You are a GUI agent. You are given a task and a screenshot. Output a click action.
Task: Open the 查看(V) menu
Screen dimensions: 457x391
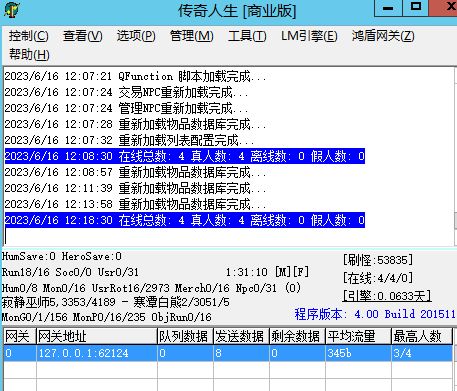tap(83, 36)
